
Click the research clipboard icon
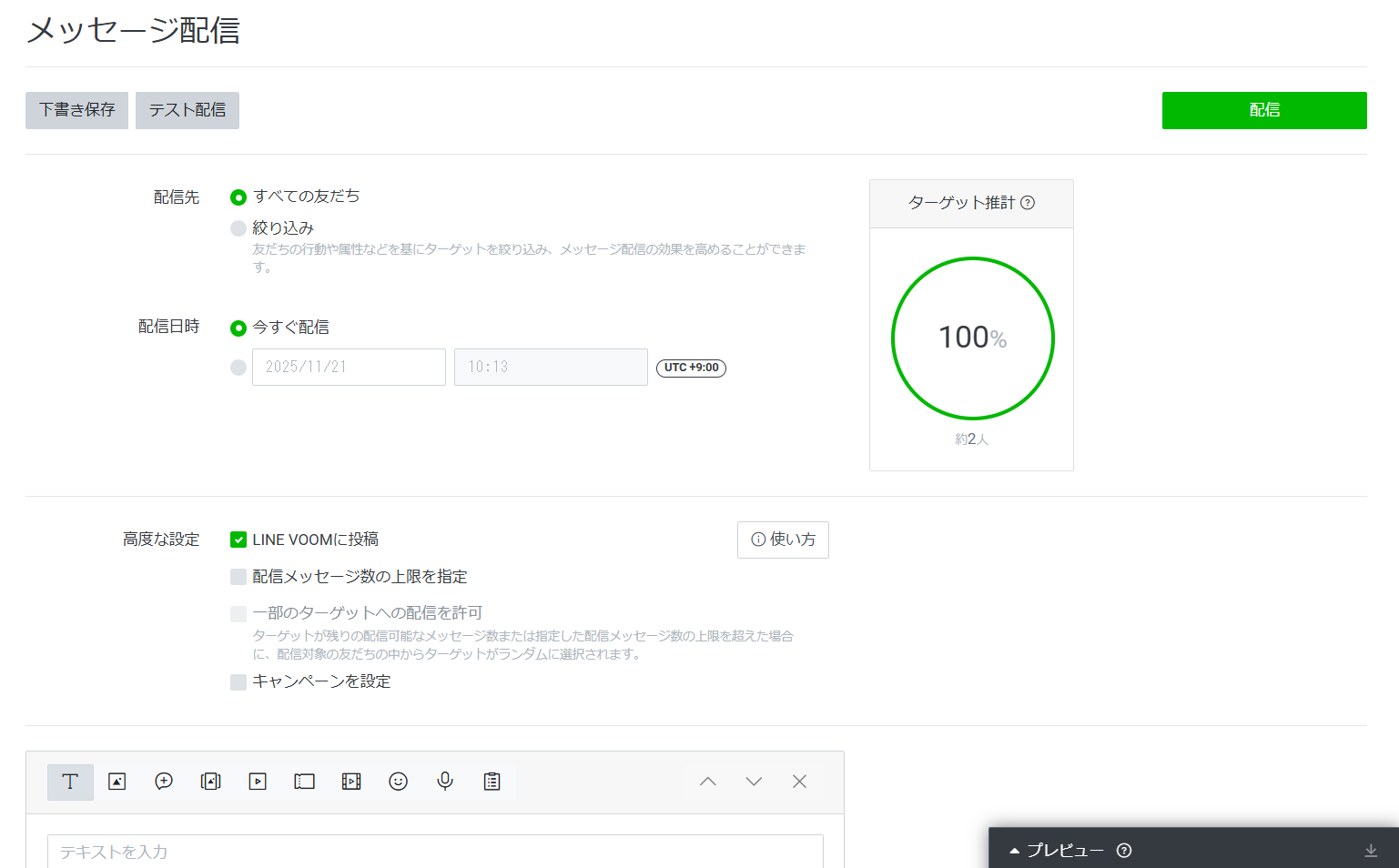pyautogui.click(x=492, y=782)
